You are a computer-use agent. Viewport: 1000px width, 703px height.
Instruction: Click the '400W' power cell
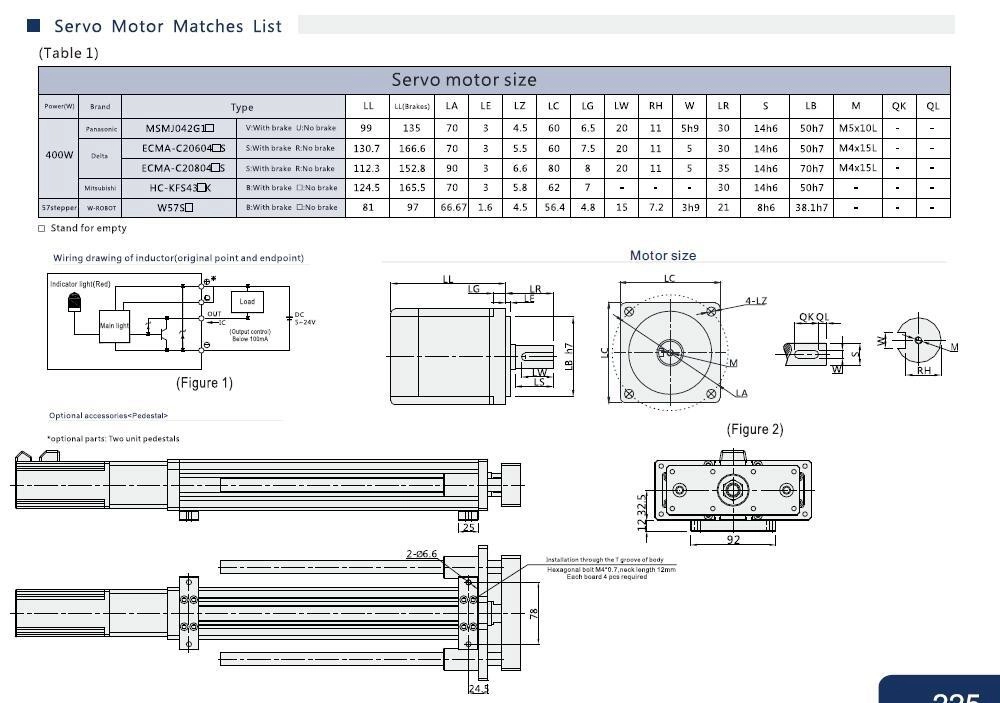(x=58, y=155)
